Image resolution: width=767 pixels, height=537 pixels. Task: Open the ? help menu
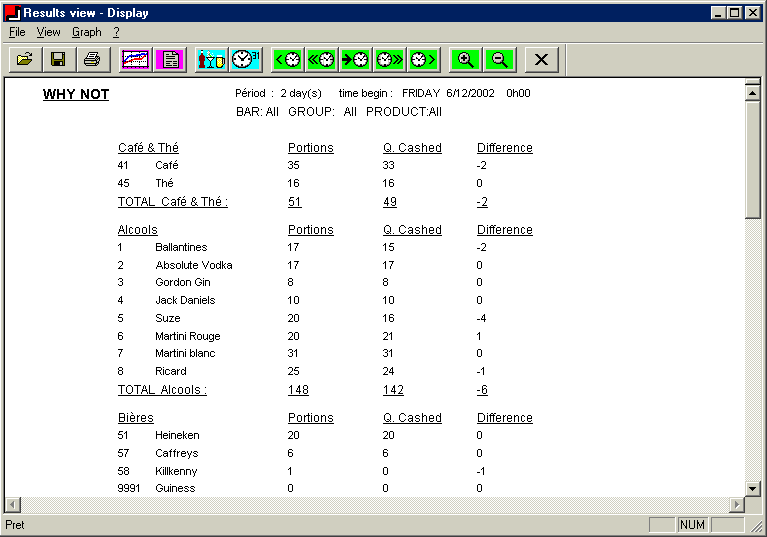(116, 32)
